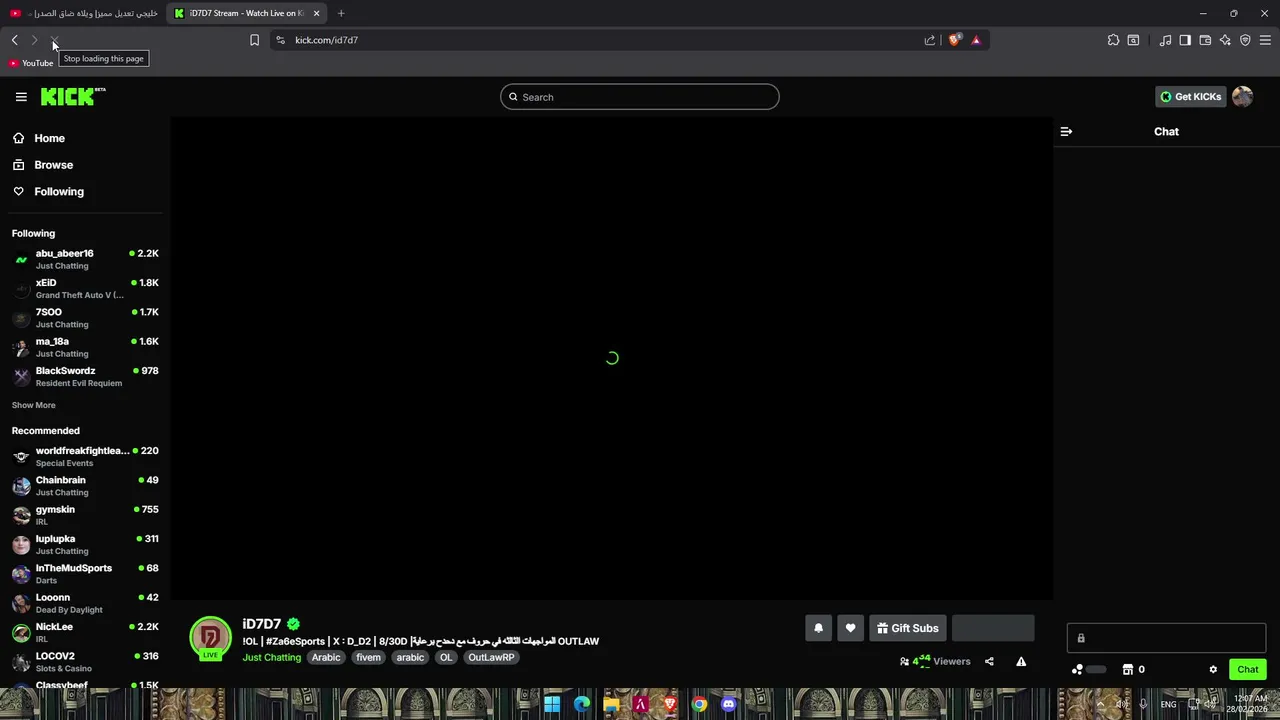Screen dimensions: 1280x720
Task: Open Chainbrain recommended channel
Action: click(x=85, y=486)
